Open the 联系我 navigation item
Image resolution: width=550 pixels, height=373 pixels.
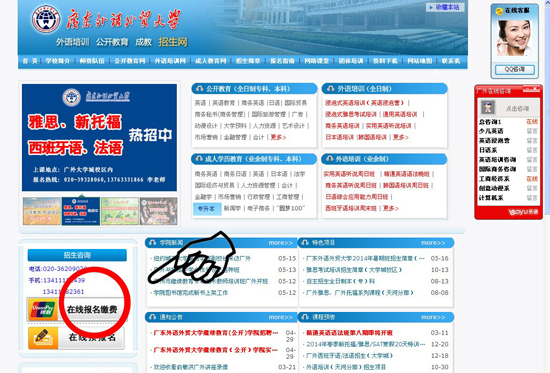pyautogui.click(x=451, y=61)
